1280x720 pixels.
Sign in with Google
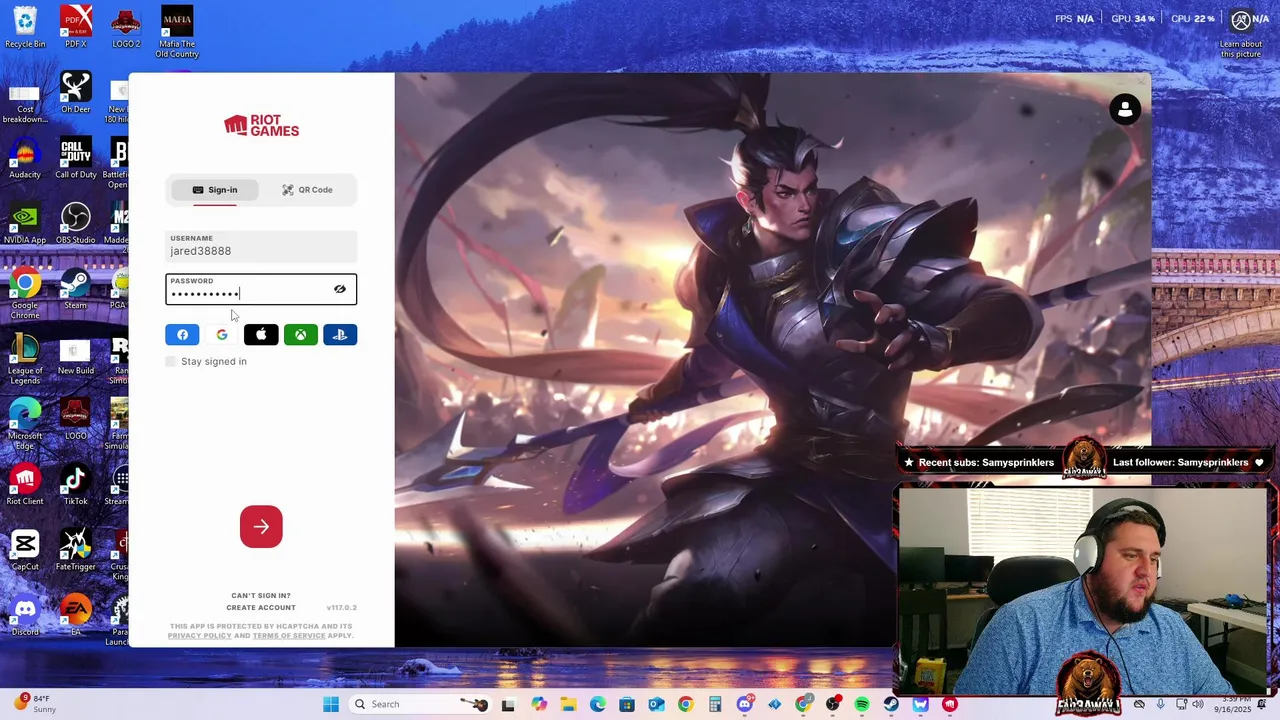222,335
